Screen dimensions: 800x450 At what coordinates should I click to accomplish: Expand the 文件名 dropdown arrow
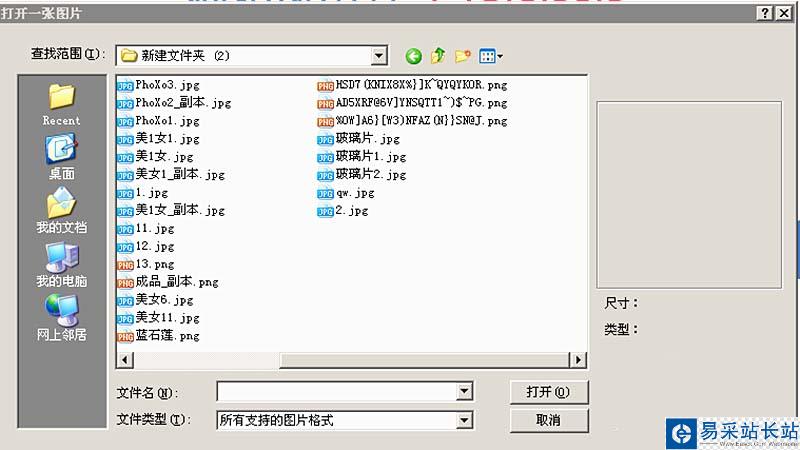click(x=464, y=392)
